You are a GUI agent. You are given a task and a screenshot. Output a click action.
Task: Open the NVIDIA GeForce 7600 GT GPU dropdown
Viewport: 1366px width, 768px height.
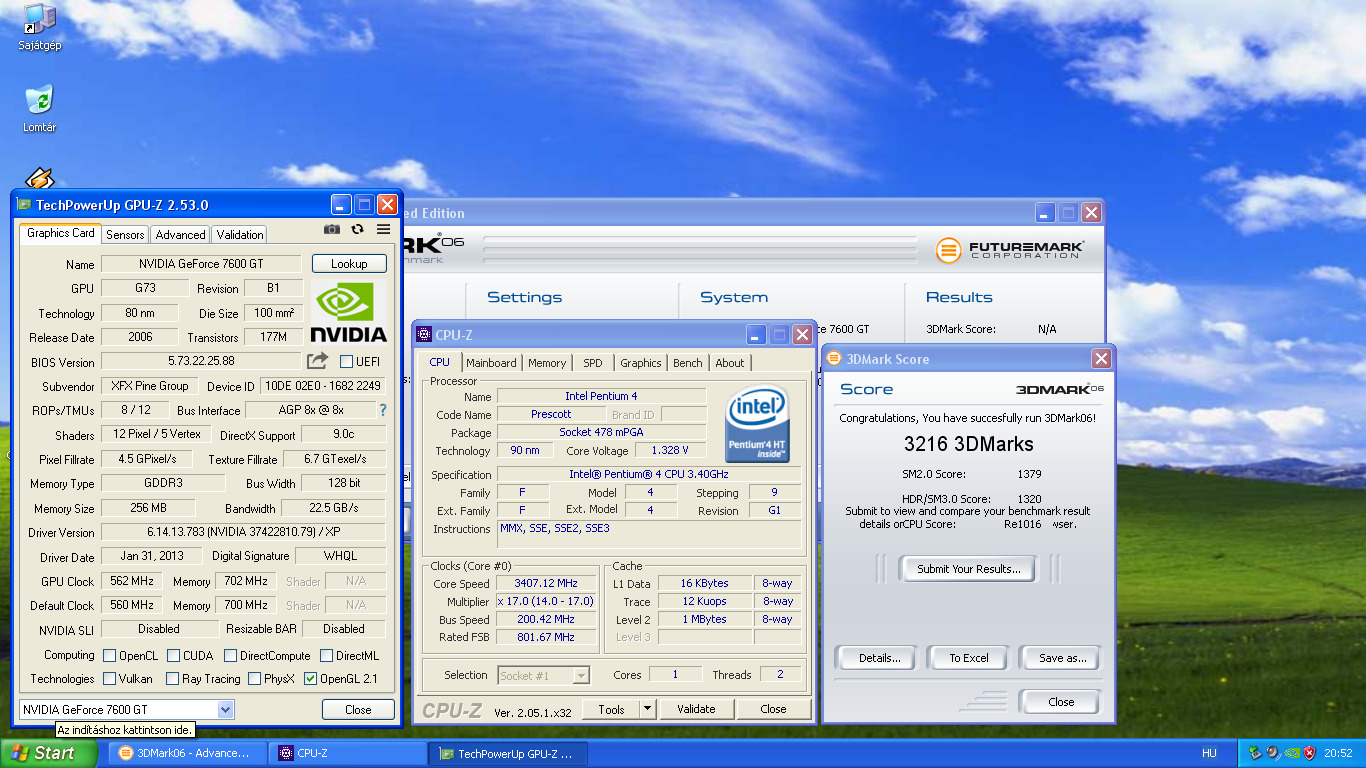225,709
